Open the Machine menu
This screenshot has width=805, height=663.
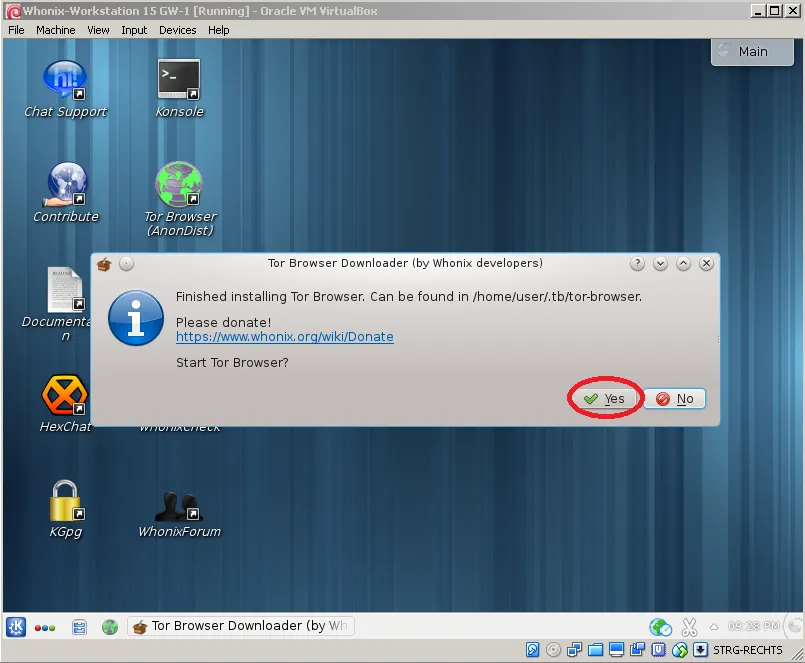click(x=55, y=30)
